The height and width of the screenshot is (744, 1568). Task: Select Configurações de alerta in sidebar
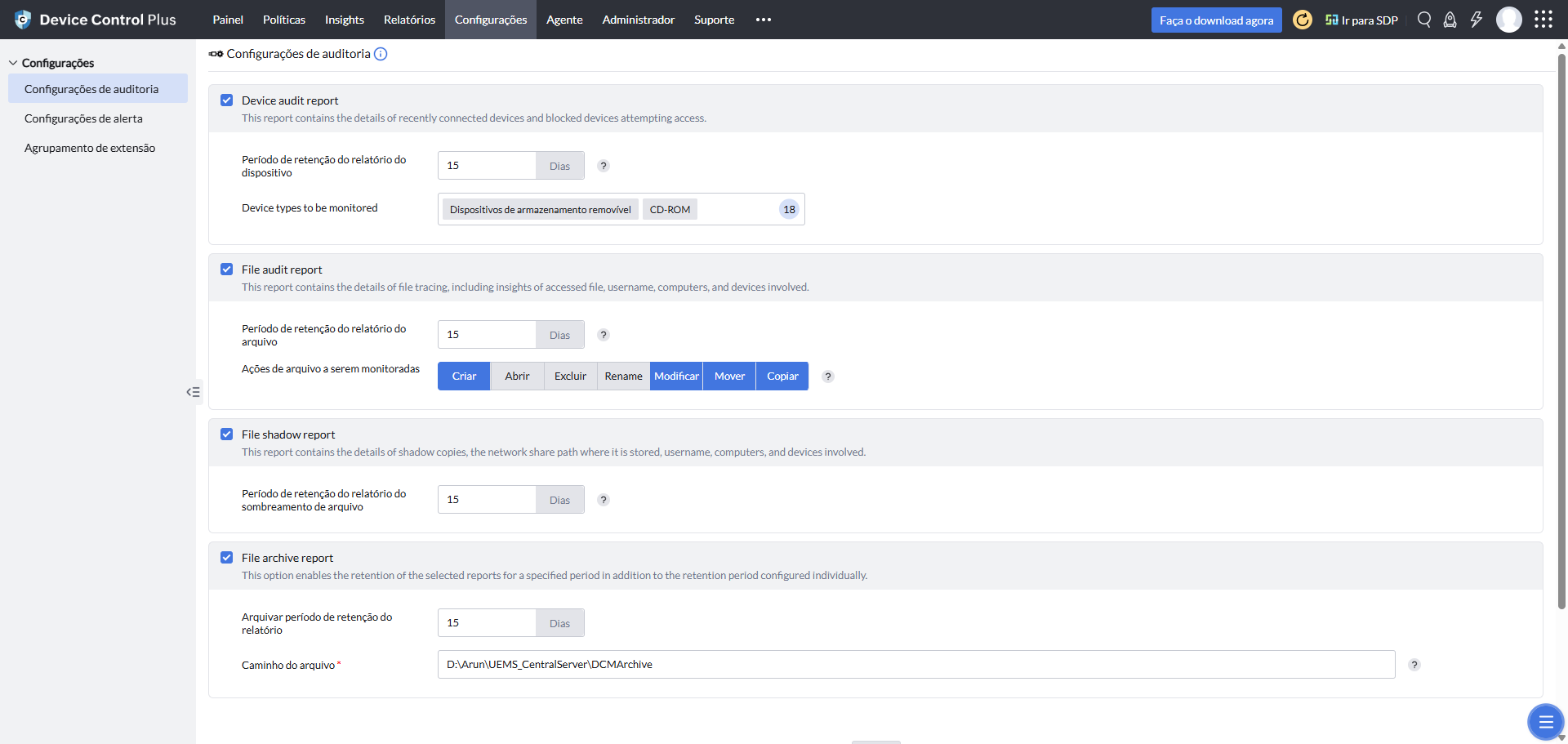click(83, 118)
